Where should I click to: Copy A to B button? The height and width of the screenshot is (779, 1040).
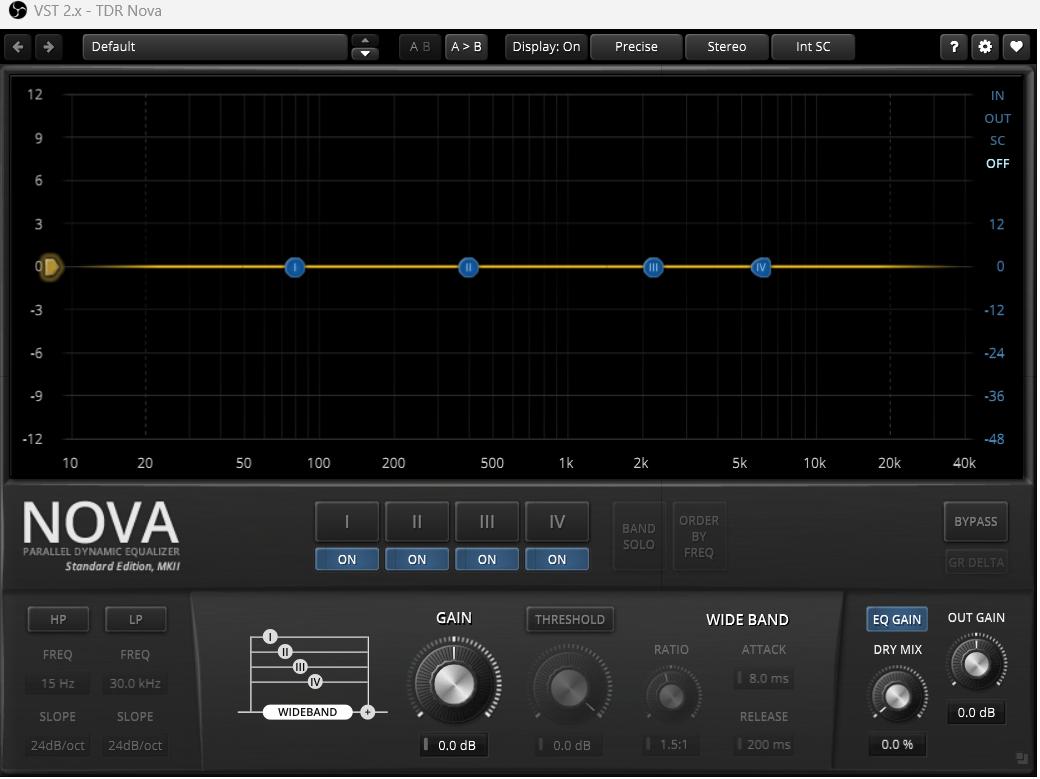point(466,47)
